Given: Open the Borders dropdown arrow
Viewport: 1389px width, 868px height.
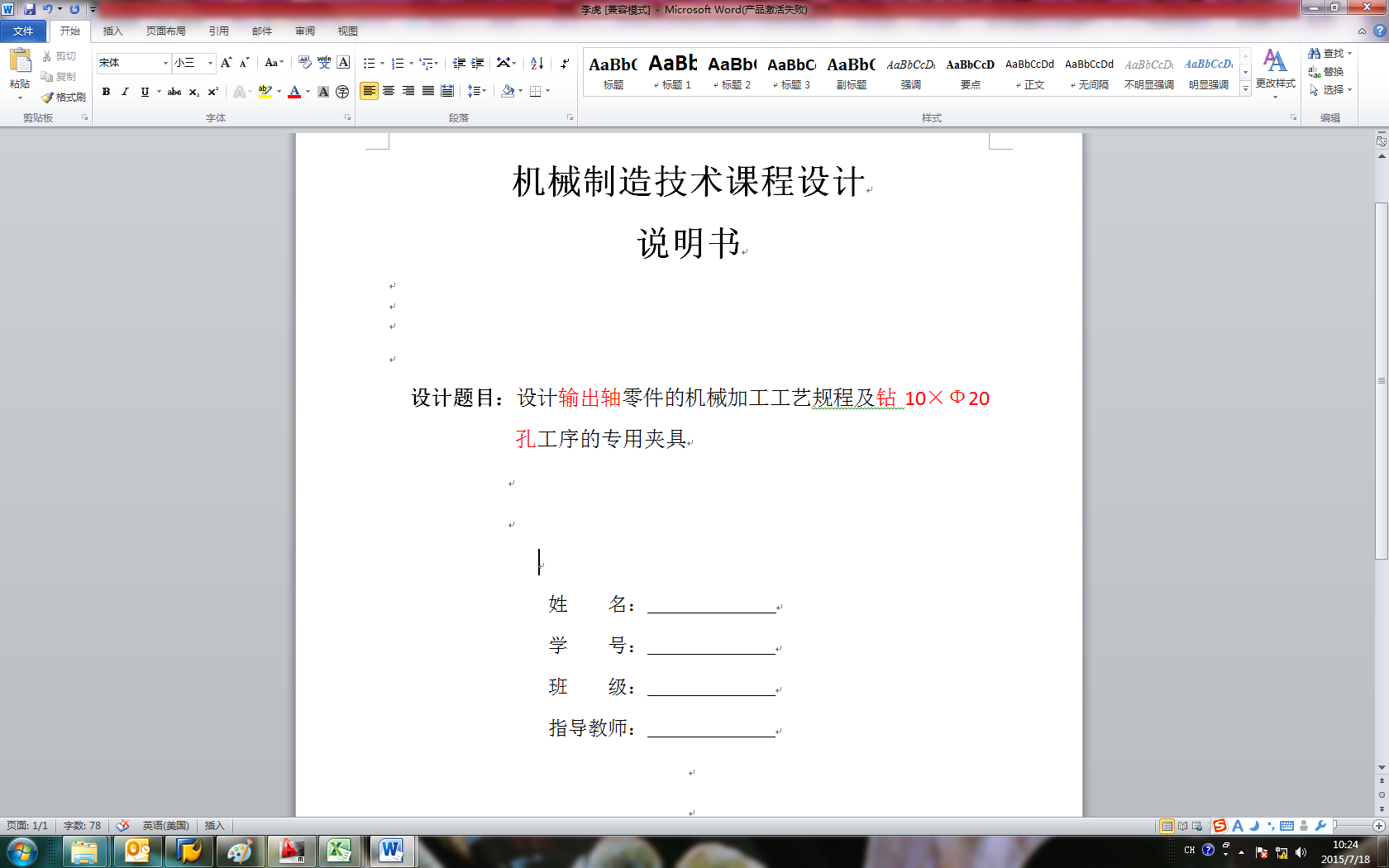Looking at the screenshot, I should pos(548,91).
